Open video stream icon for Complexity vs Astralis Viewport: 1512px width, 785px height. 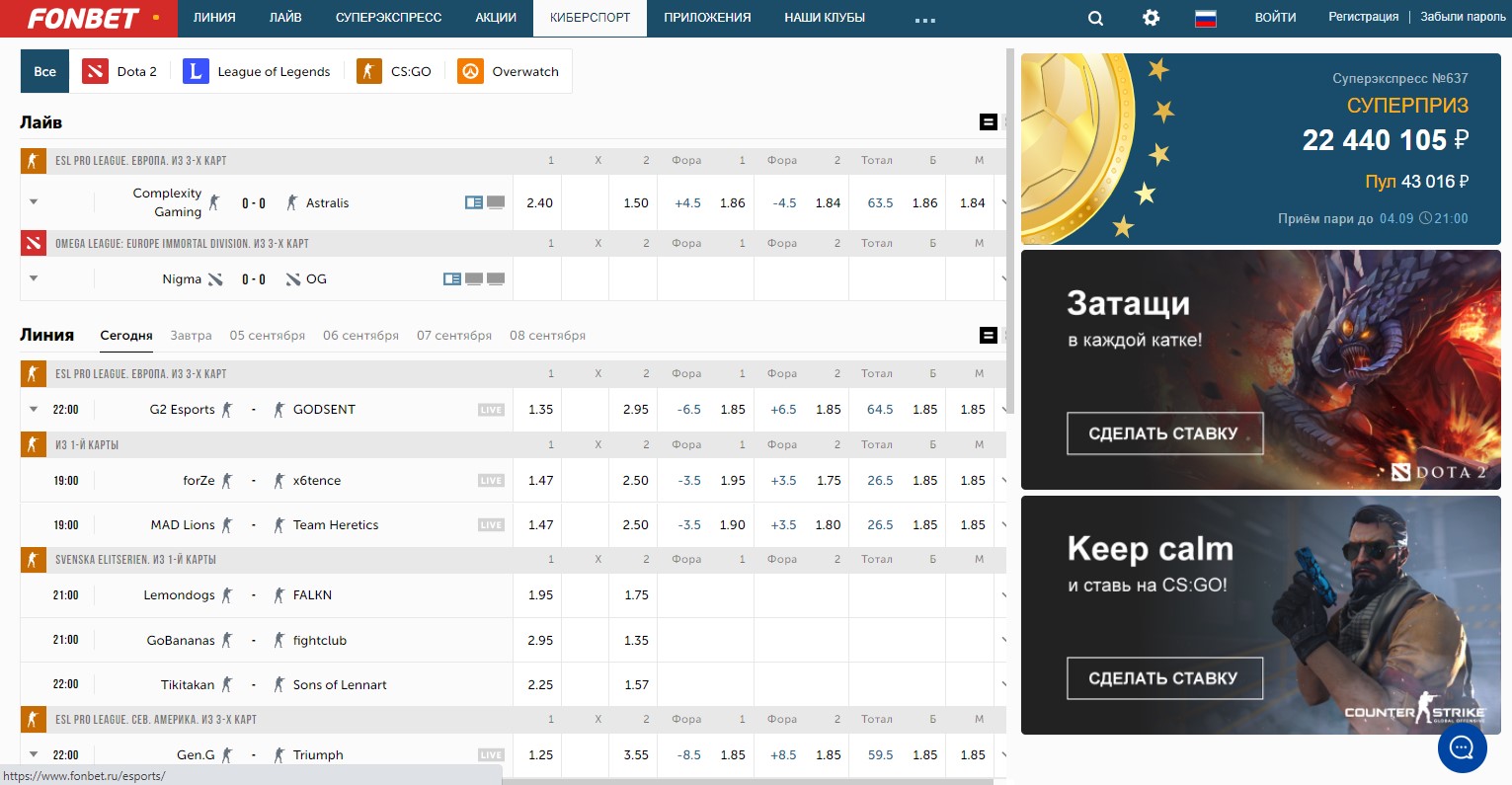pos(496,202)
